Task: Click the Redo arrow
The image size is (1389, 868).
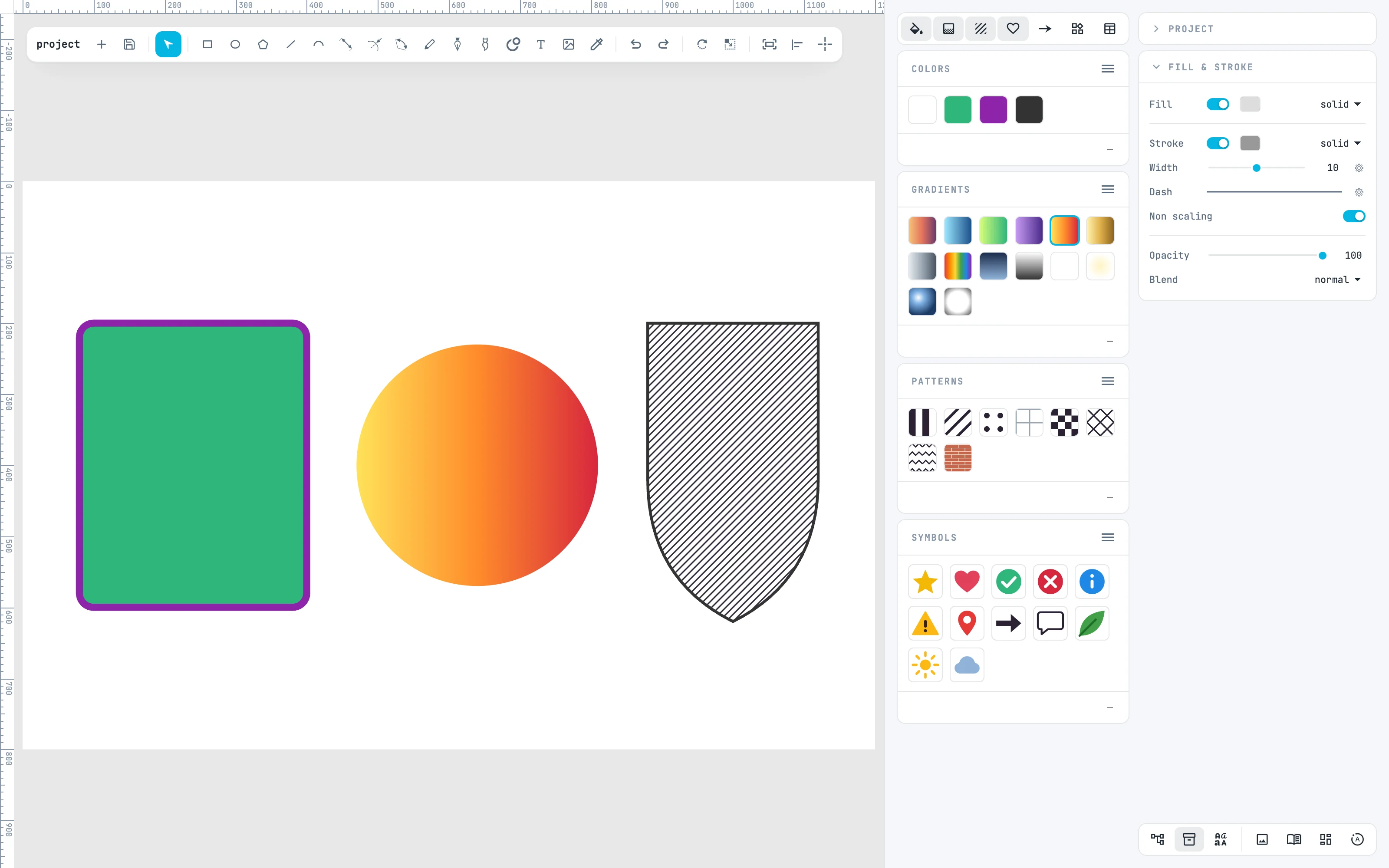Action: coord(664,44)
